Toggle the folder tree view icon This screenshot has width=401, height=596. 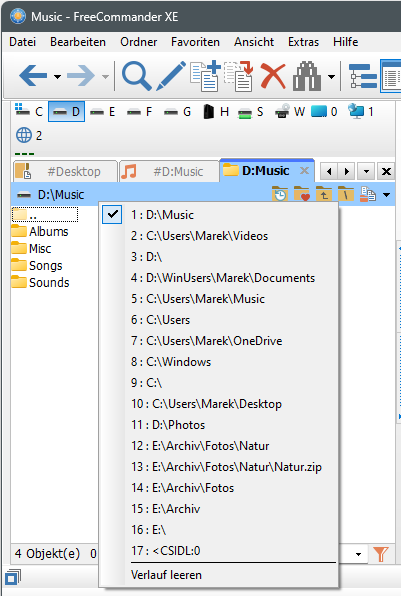[x=363, y=76]
